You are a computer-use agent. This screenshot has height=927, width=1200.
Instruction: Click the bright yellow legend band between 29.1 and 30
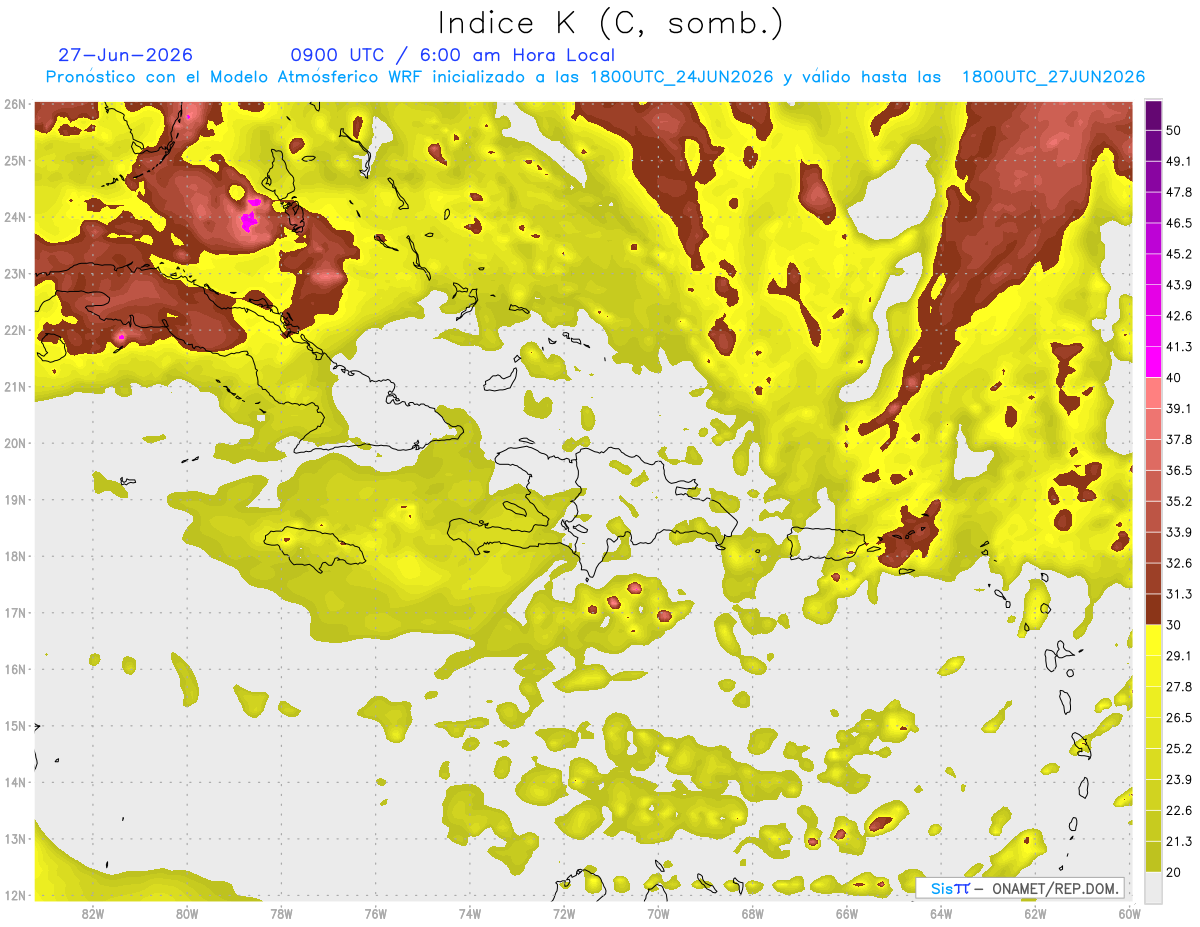[x=1153, y=640]
